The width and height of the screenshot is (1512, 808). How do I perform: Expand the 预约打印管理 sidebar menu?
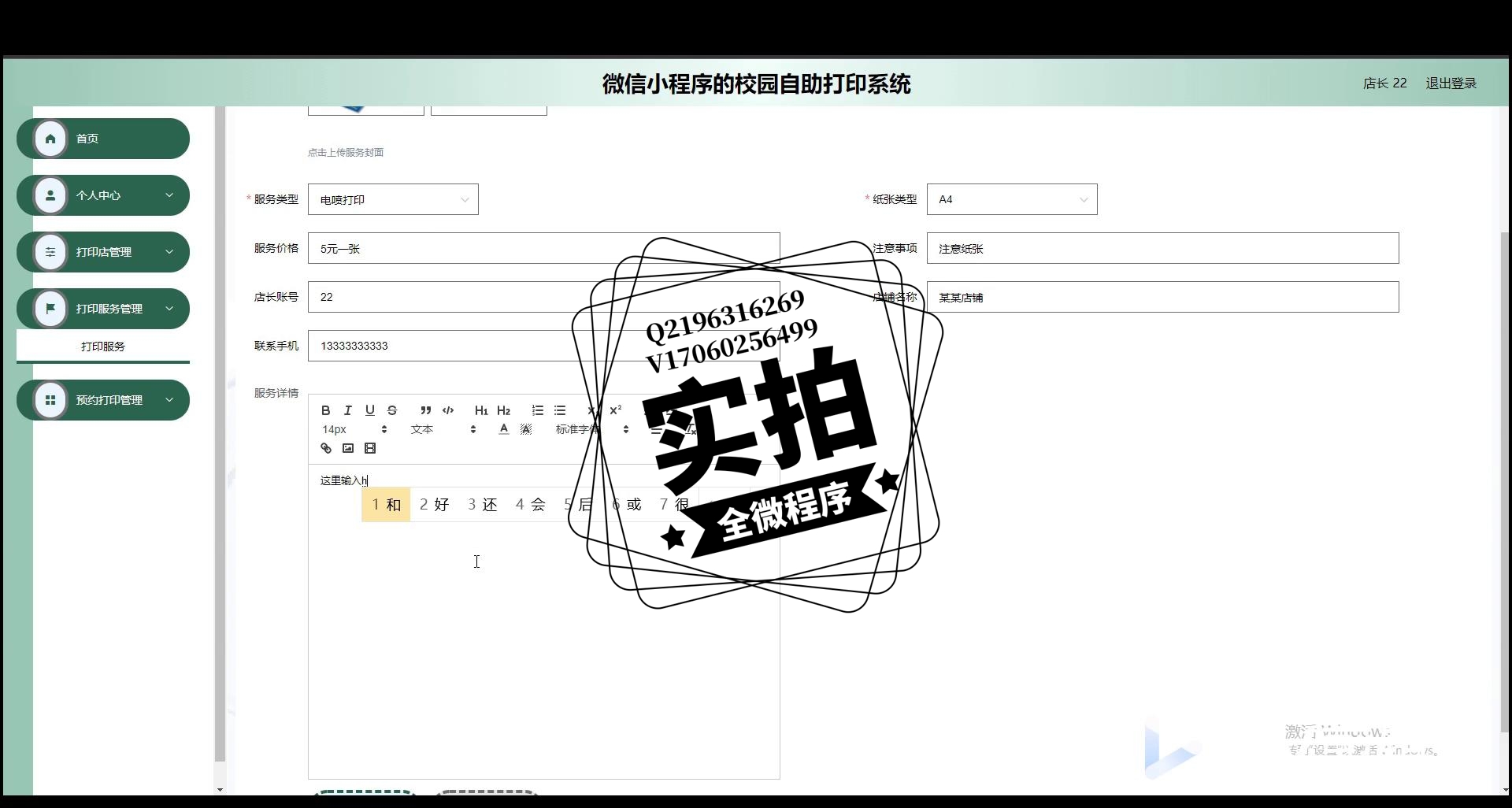[x=103, y=400]
